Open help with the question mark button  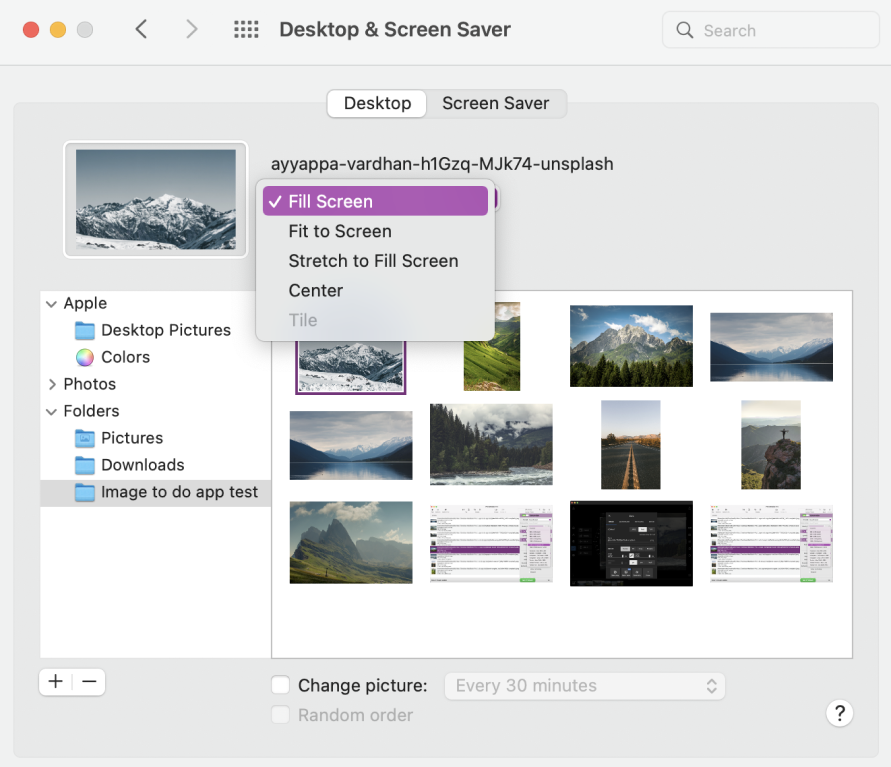point(839,713)
